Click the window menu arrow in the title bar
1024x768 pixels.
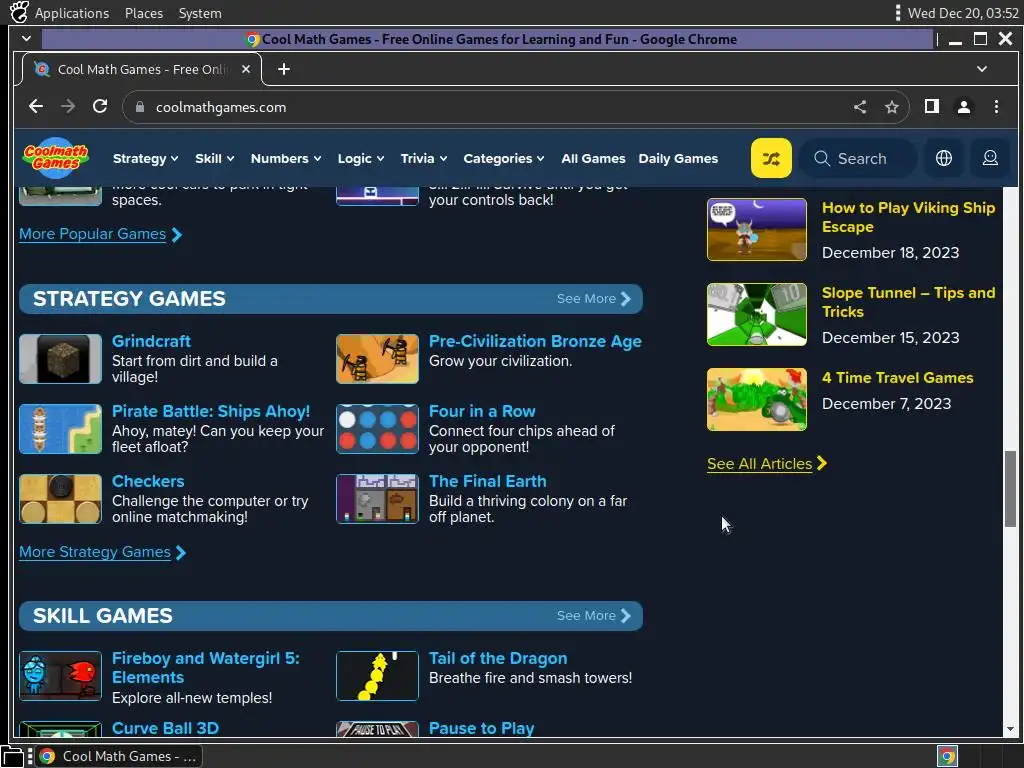click(26, 39)
